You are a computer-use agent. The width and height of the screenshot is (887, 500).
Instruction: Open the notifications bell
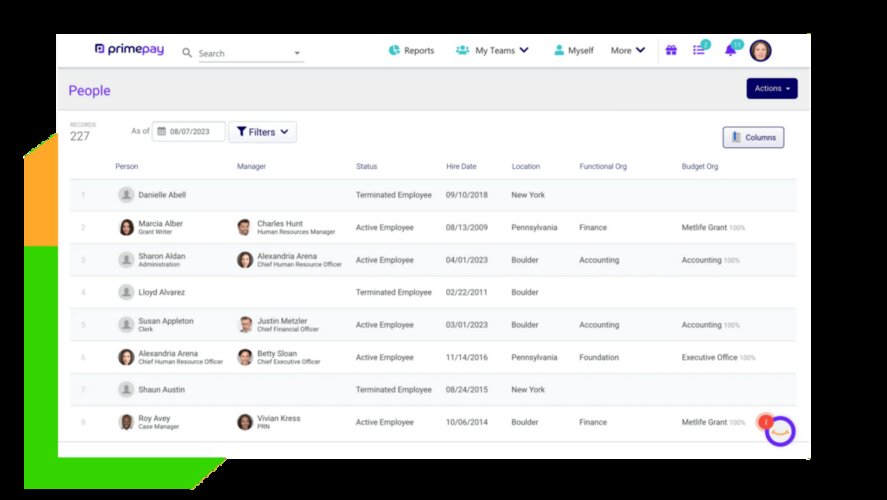point(730,50)
